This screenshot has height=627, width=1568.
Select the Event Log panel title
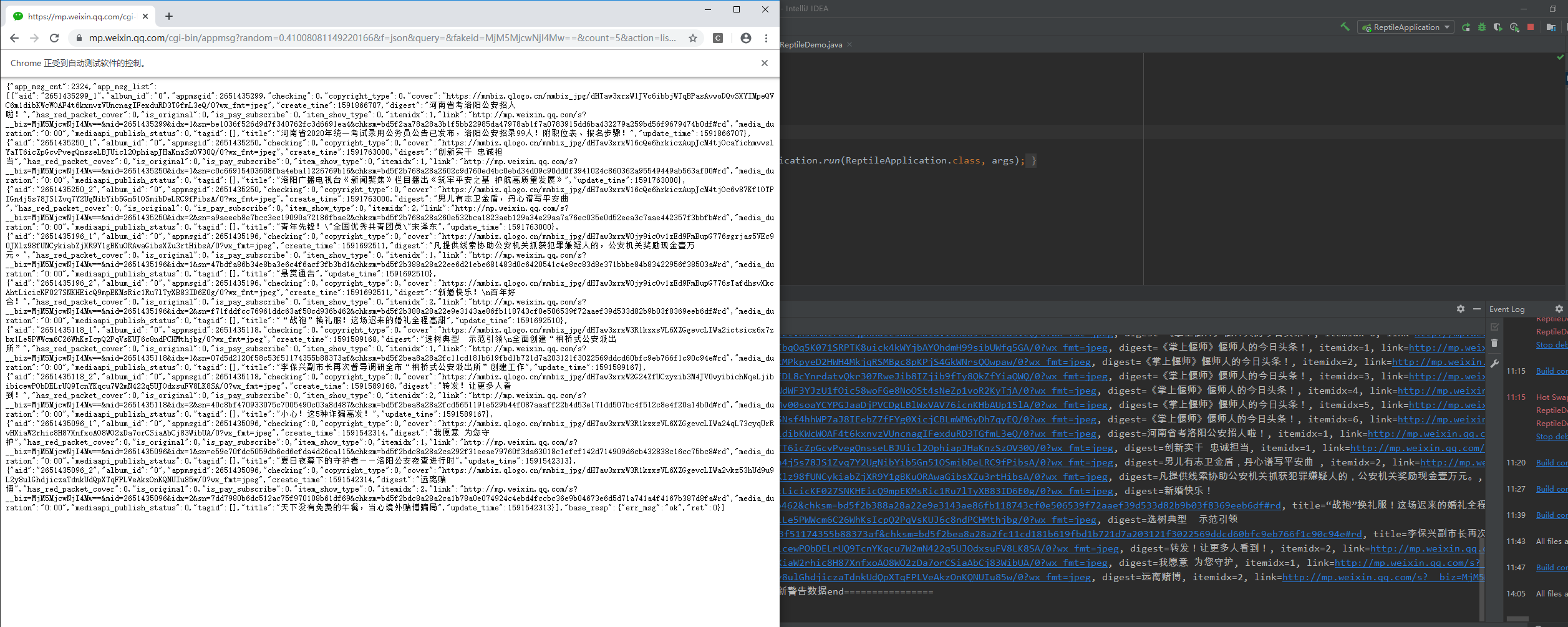tap(1507, 309)
